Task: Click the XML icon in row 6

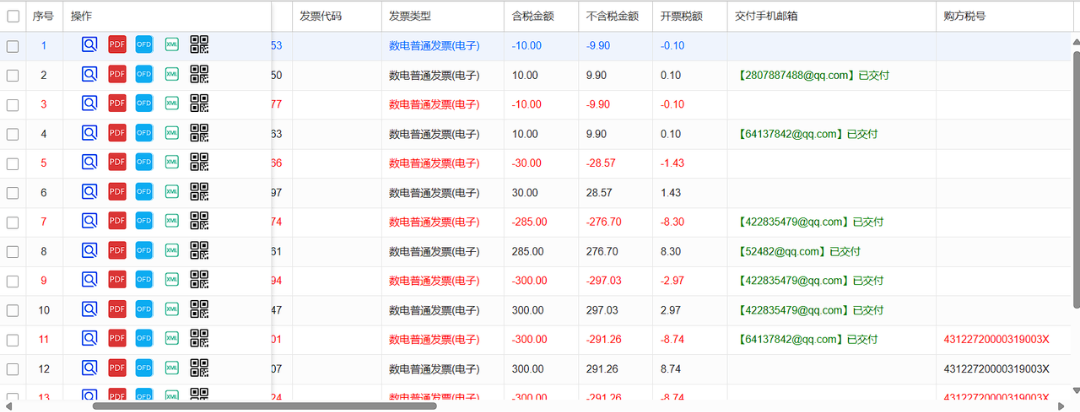Action: [172, 192]
